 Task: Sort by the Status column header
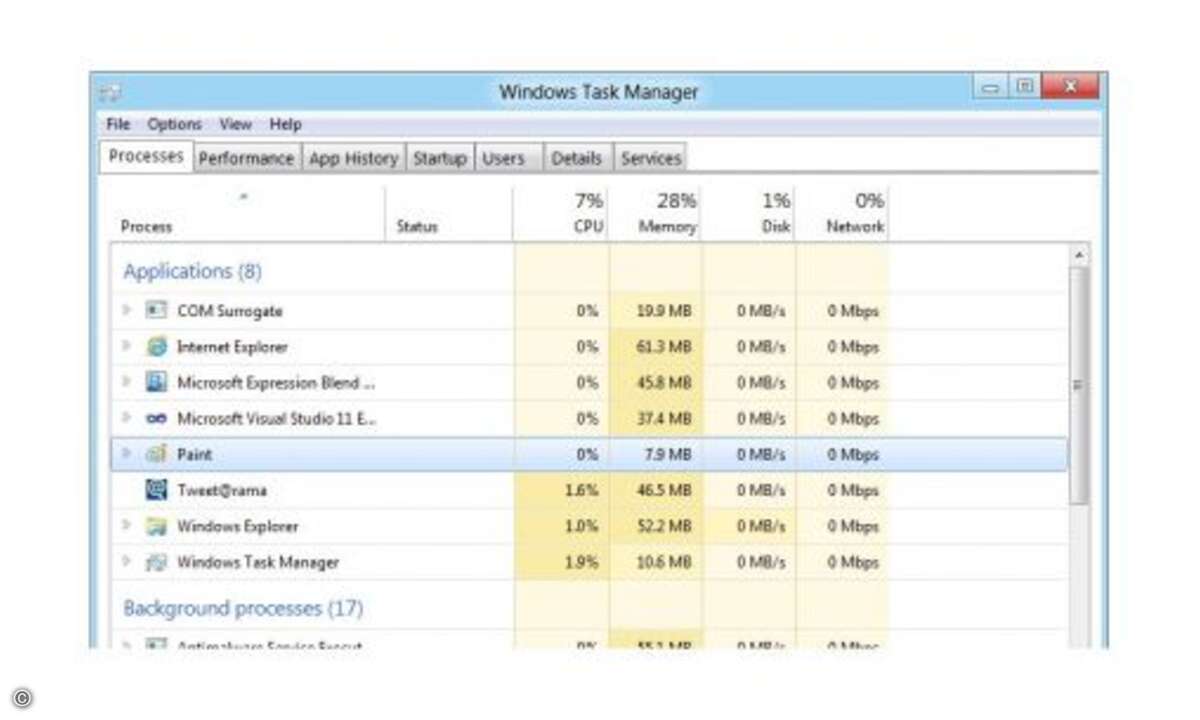[417, 227]
